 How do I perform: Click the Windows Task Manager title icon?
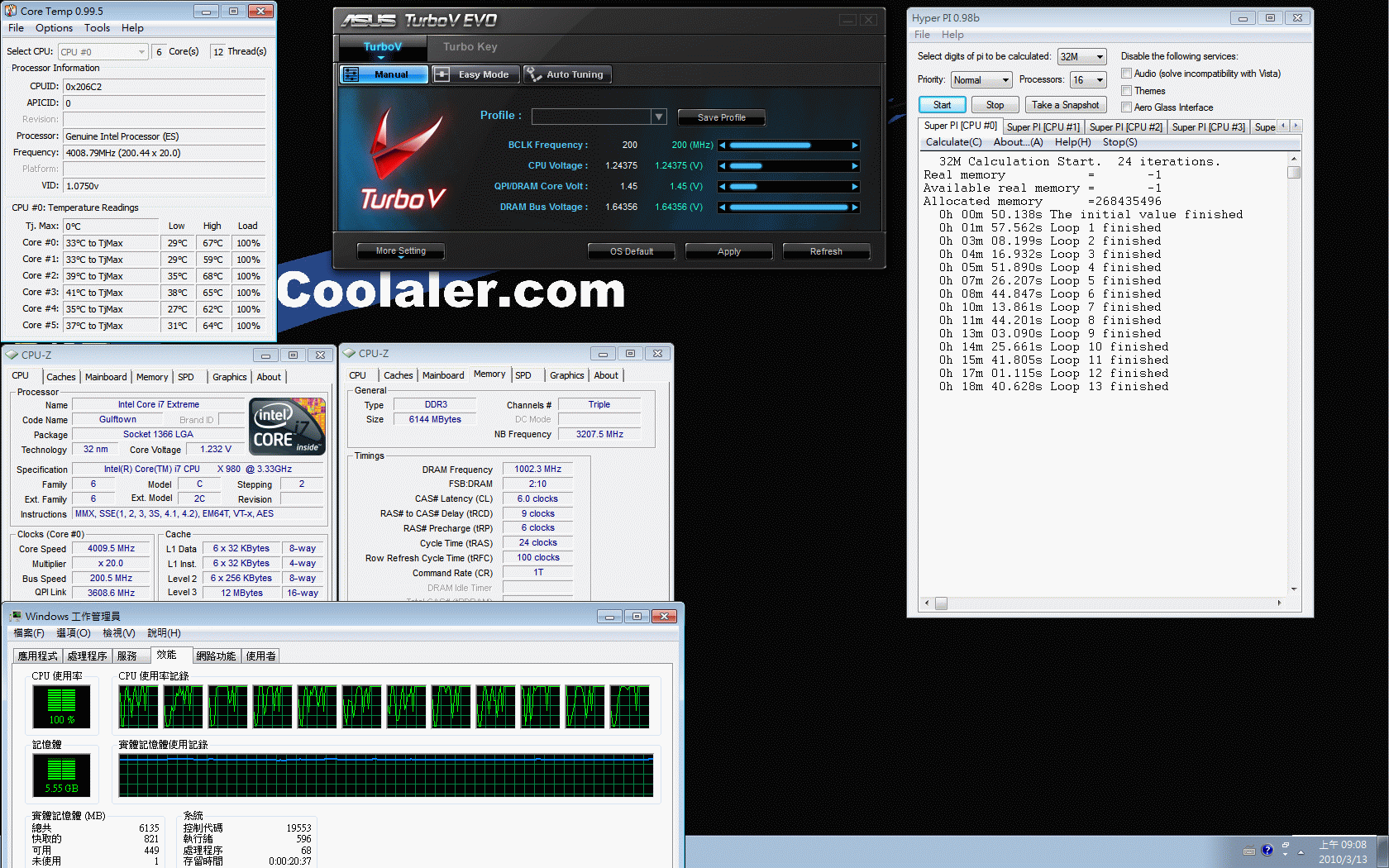15,616
